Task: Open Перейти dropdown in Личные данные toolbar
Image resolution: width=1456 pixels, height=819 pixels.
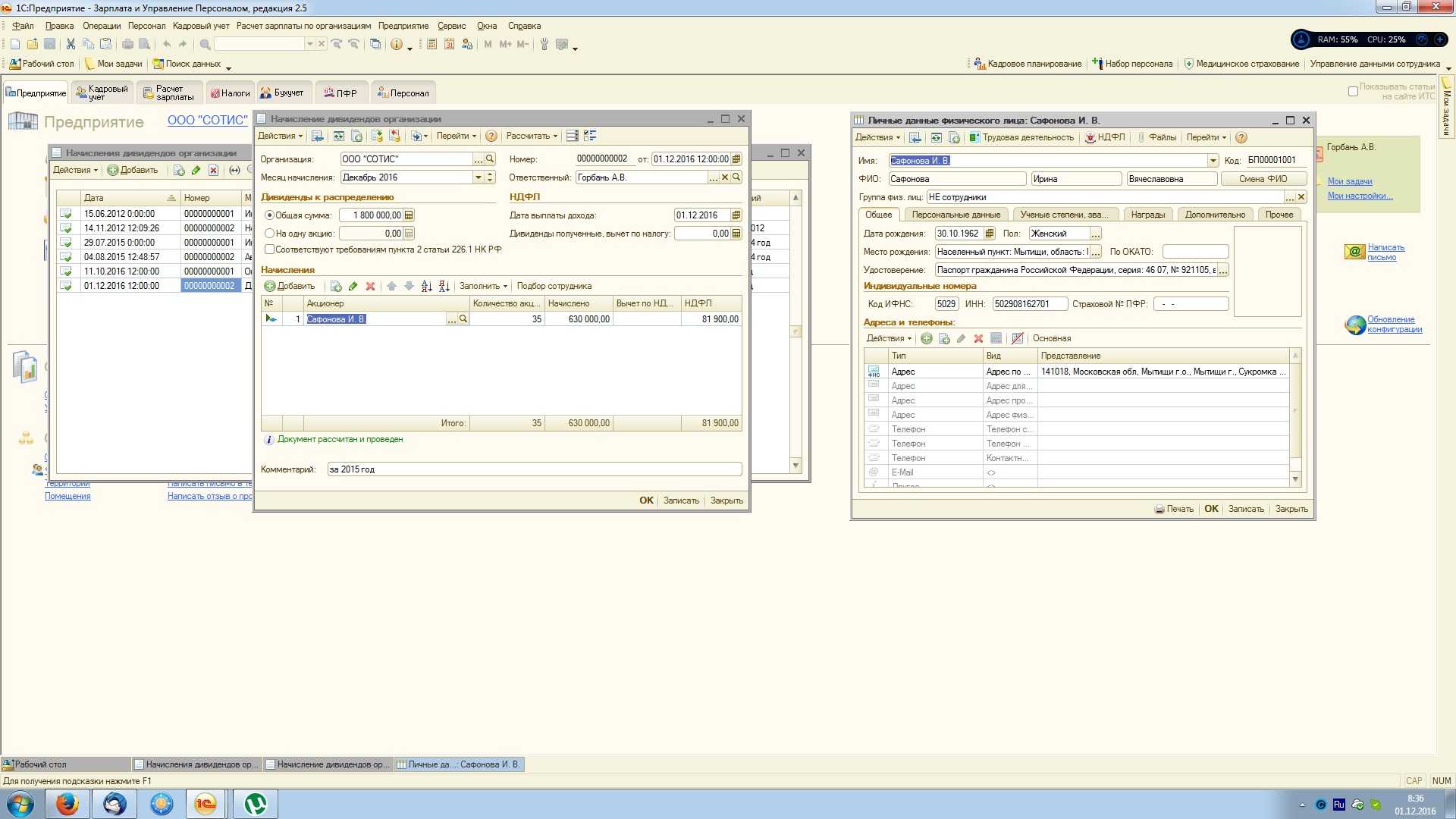Action: click(1207, 137)
